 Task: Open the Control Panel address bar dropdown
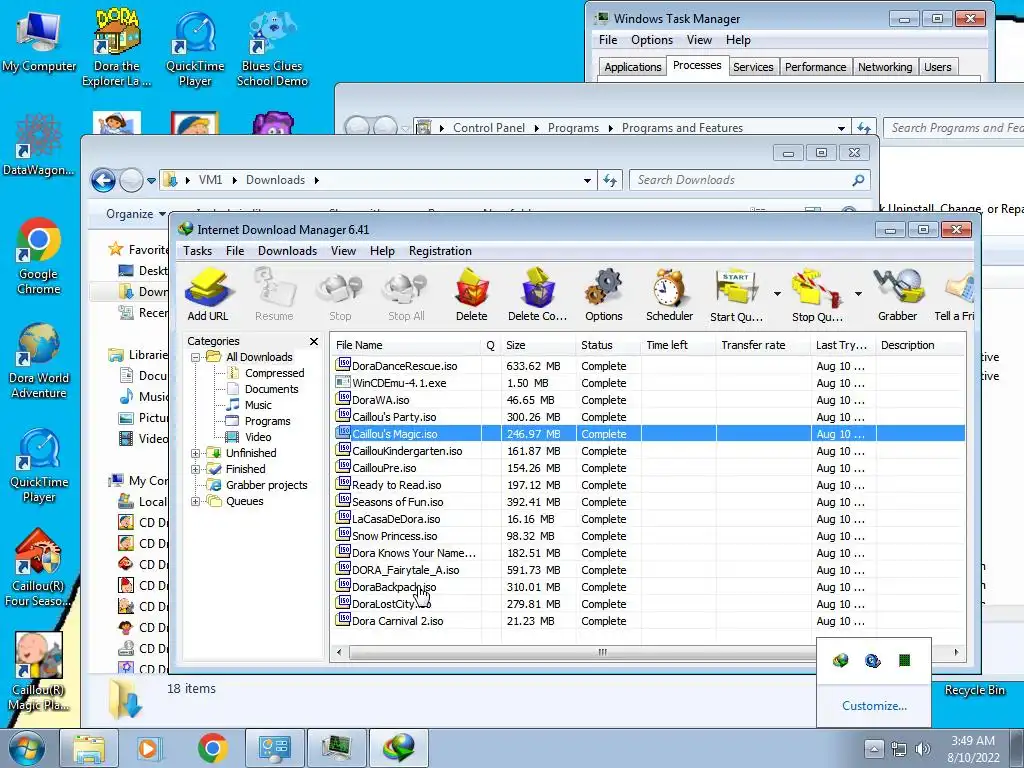click(x=841, y=128)
